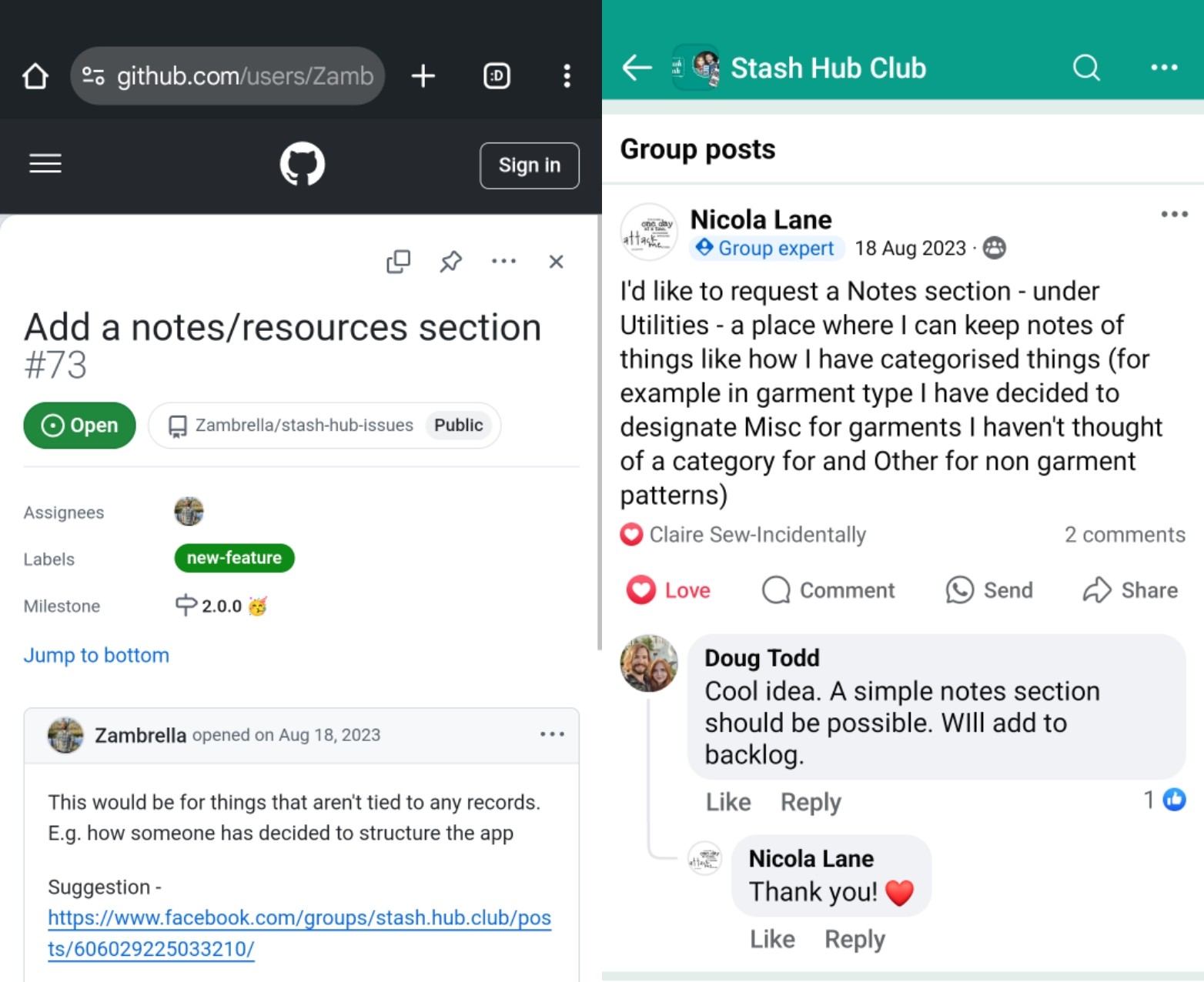Open options menu on Zambrella's comment

[552, 734]
